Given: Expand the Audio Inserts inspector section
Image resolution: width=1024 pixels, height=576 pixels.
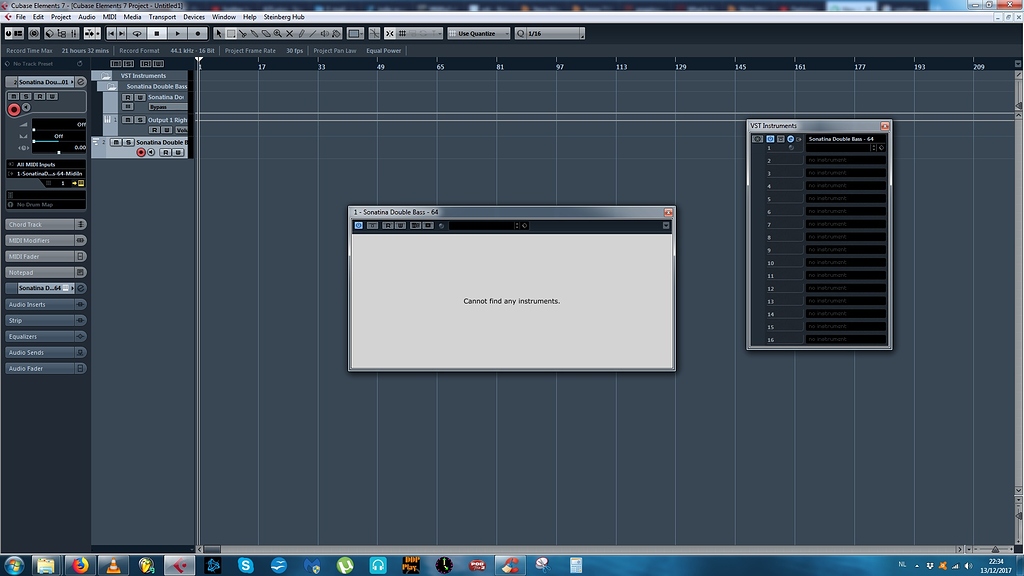Looking at the screenshot, I should pos(46,304).
